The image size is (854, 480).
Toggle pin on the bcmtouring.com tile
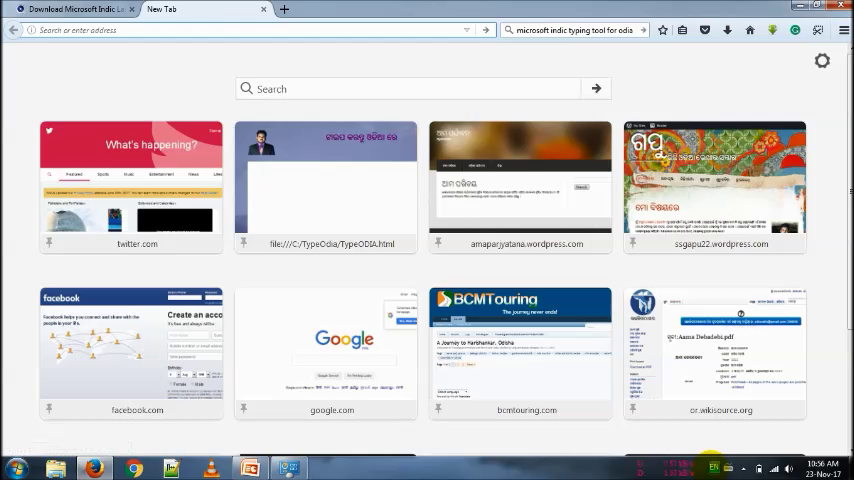pyautogui.click(x=438, y=409)
